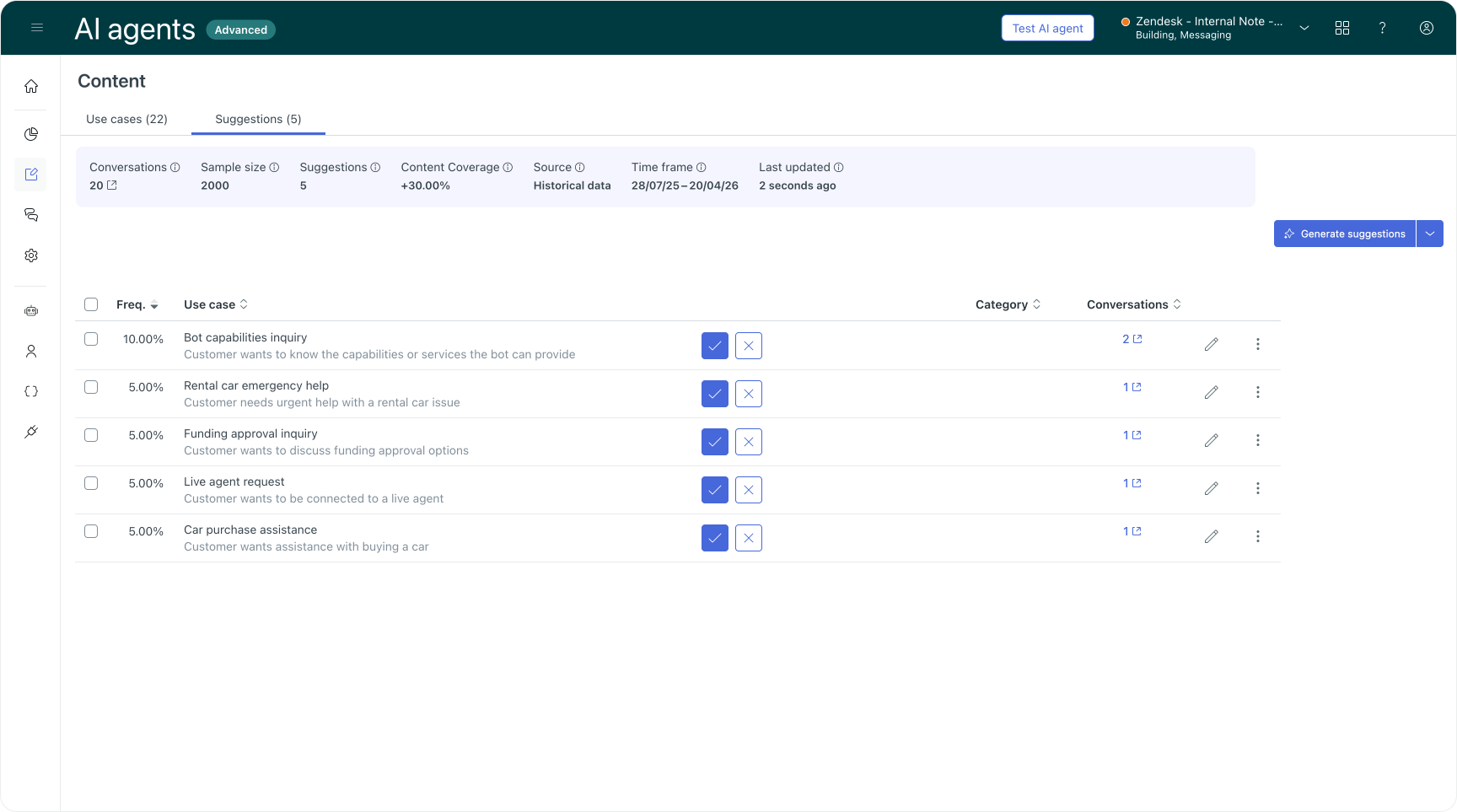
Task: Sort table by Use case column
Action: 216,304
